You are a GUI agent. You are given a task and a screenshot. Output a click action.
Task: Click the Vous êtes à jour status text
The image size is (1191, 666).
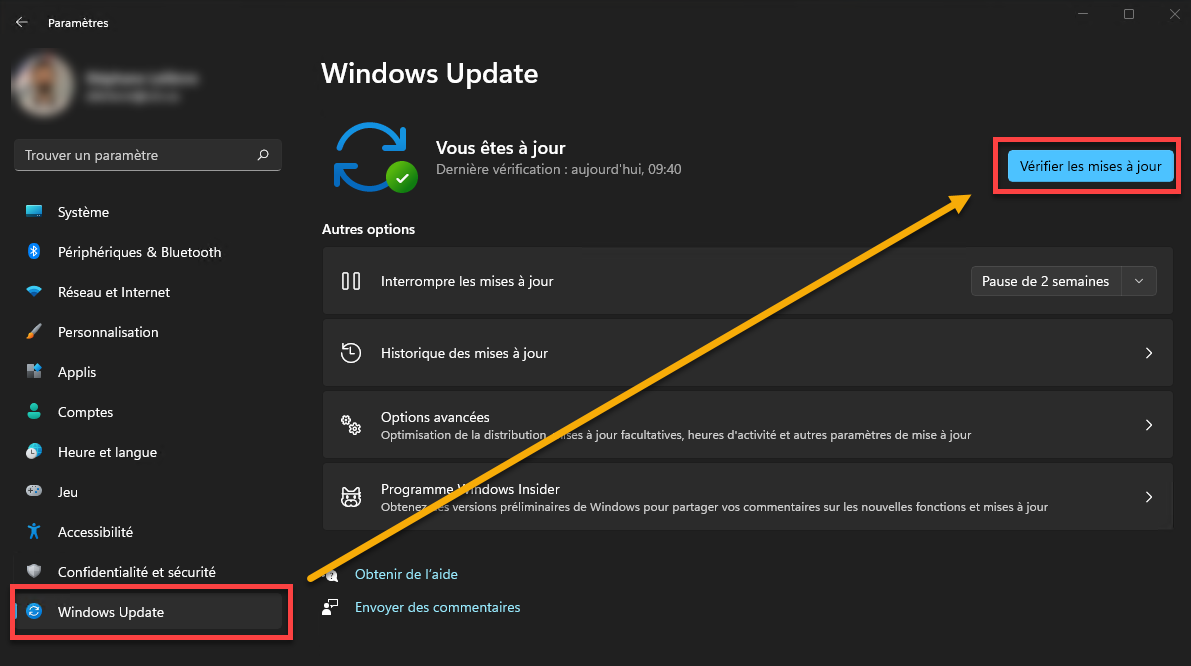[501, 147]
